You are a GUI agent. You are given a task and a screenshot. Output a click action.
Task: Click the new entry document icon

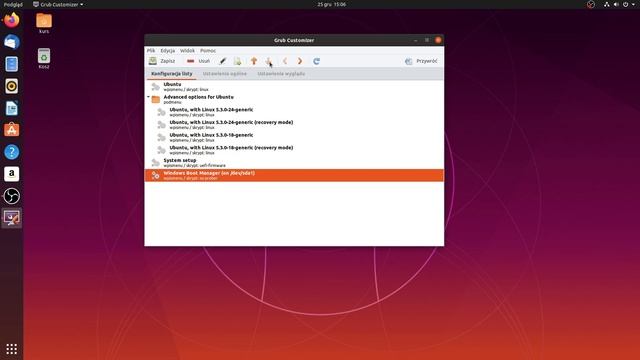point(238,61)
